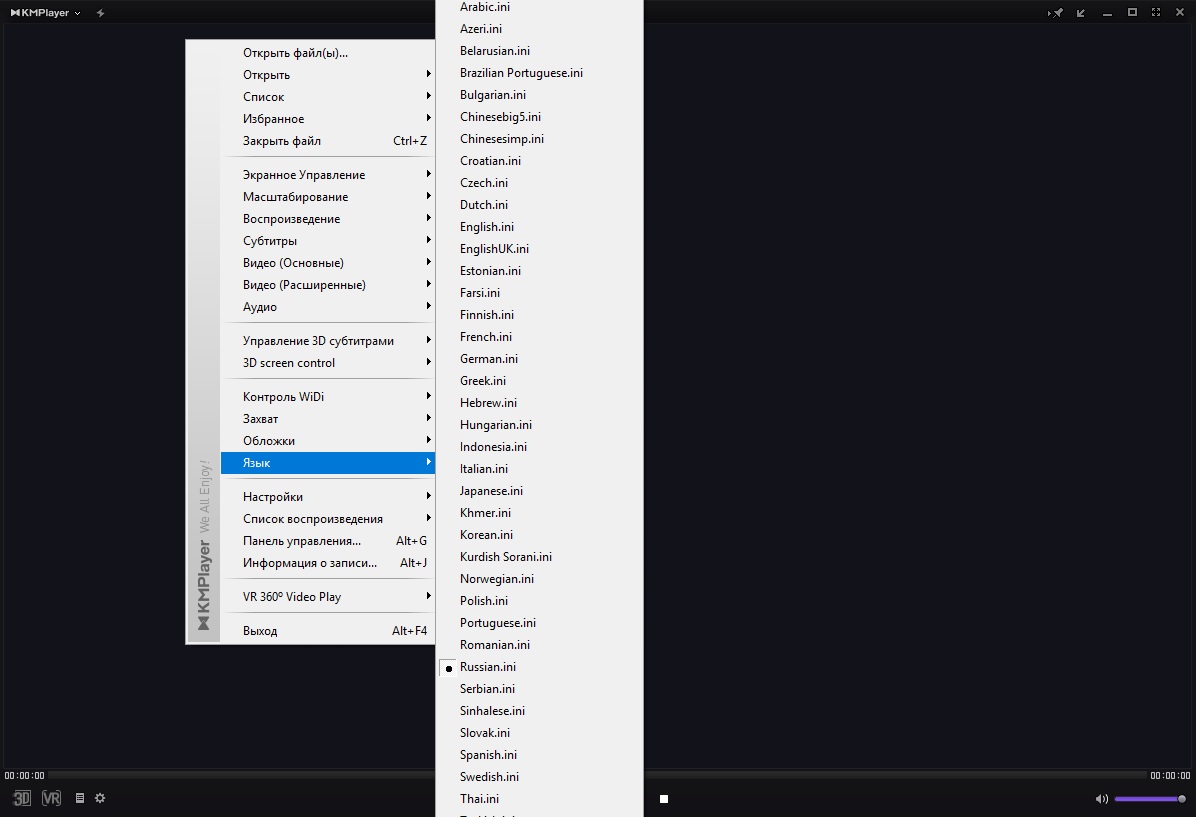Viewport: 1196px width, 817px height.
Task: Click the lightning bolt icon in title bar
Action: click(x=100, y=13)
